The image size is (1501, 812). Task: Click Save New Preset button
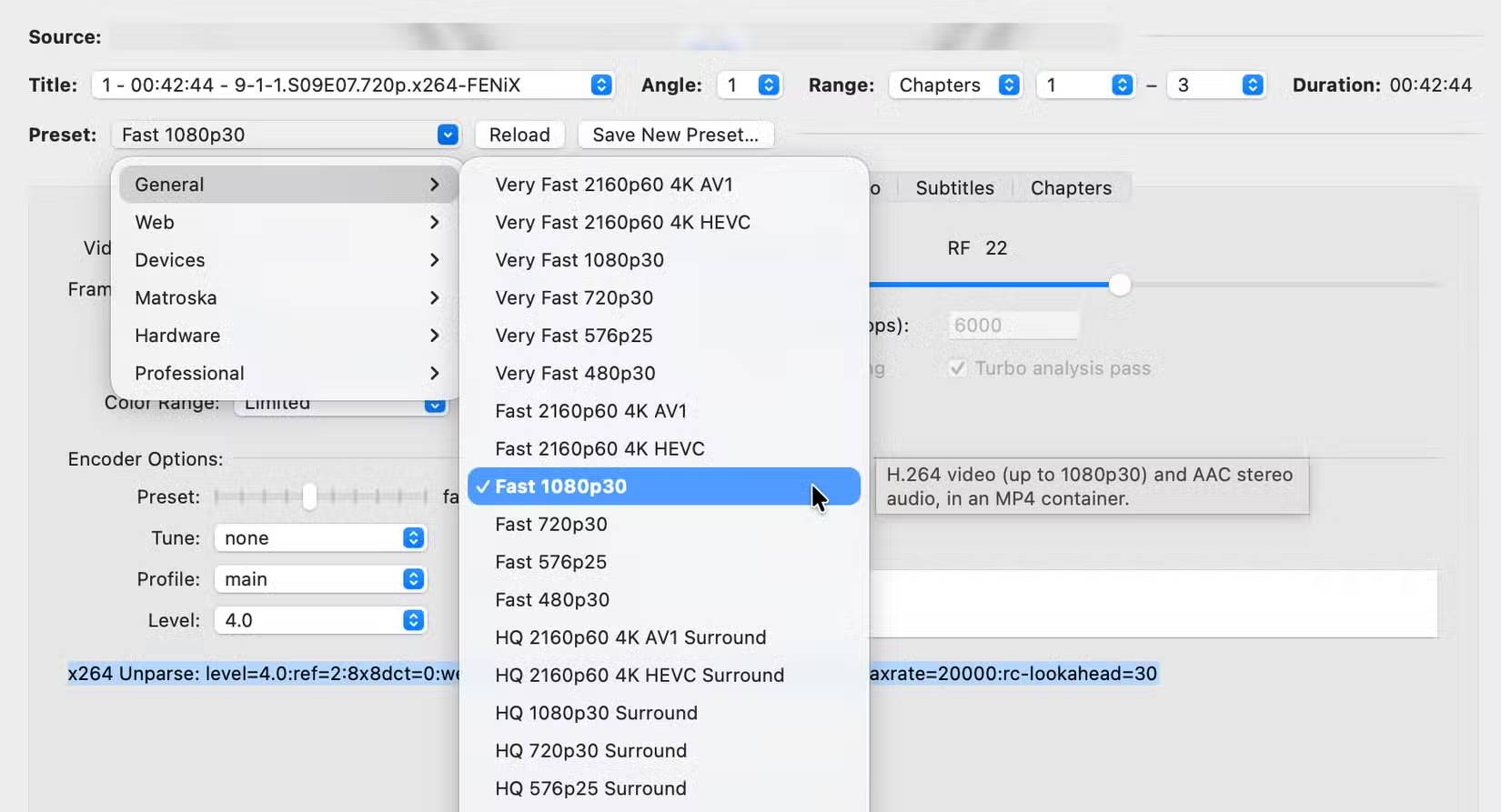pos(675,135)
